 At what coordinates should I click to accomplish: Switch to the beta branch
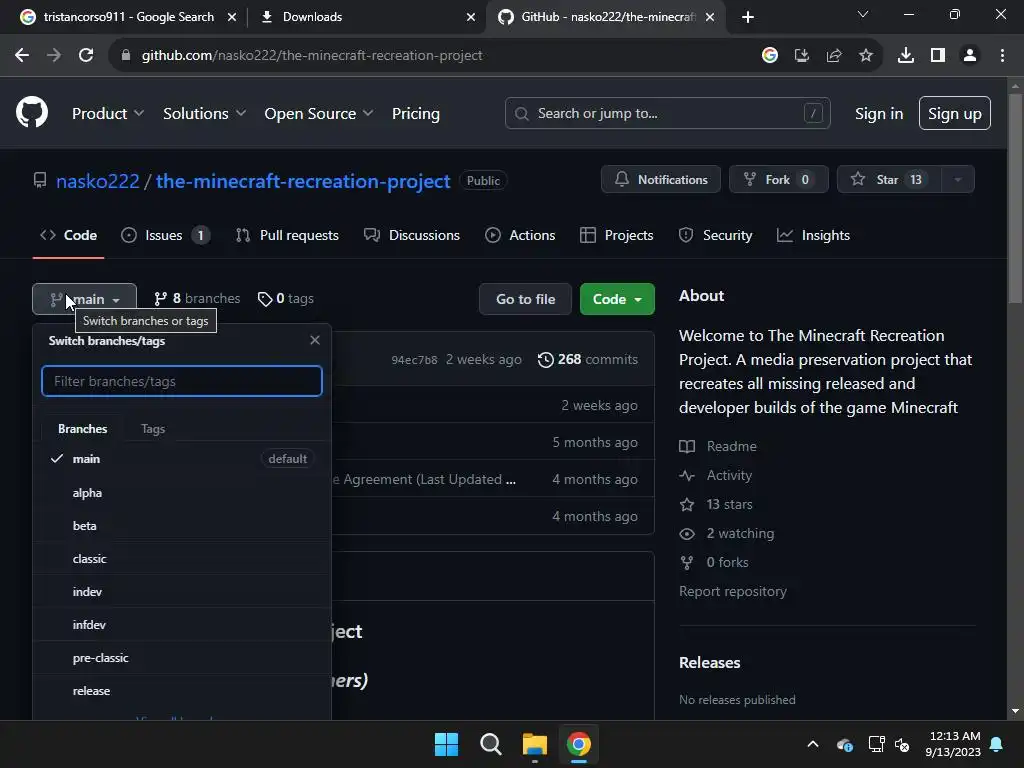tap(182, 526)
